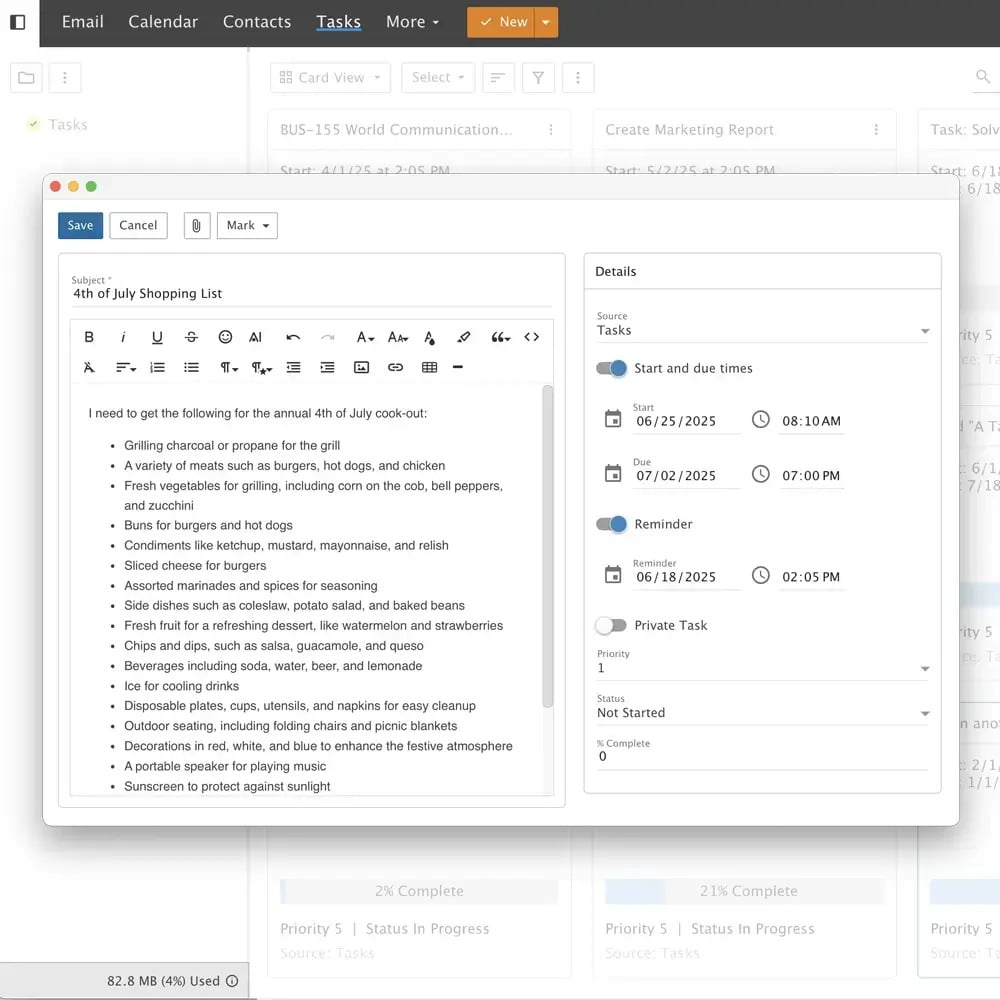Cancel editing the task
This screenshot has height=1000, width=1000.
point(138,226)
